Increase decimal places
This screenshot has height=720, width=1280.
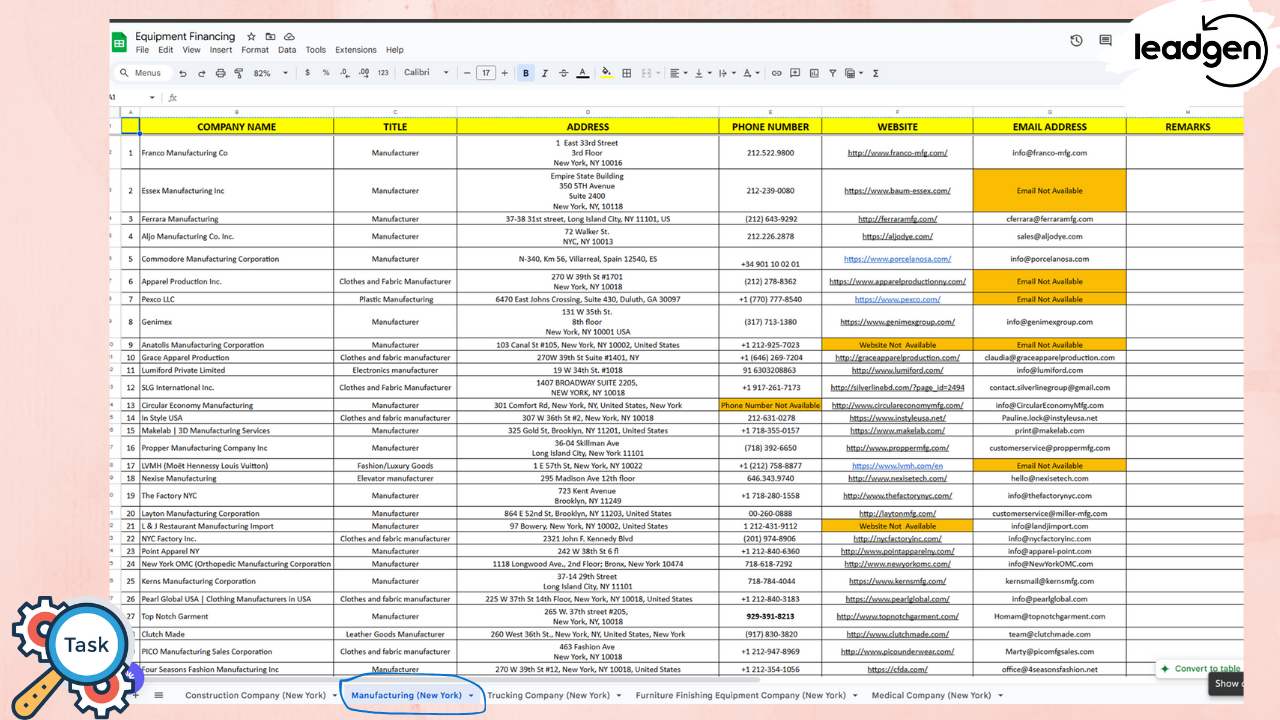[x=363, y=73]
